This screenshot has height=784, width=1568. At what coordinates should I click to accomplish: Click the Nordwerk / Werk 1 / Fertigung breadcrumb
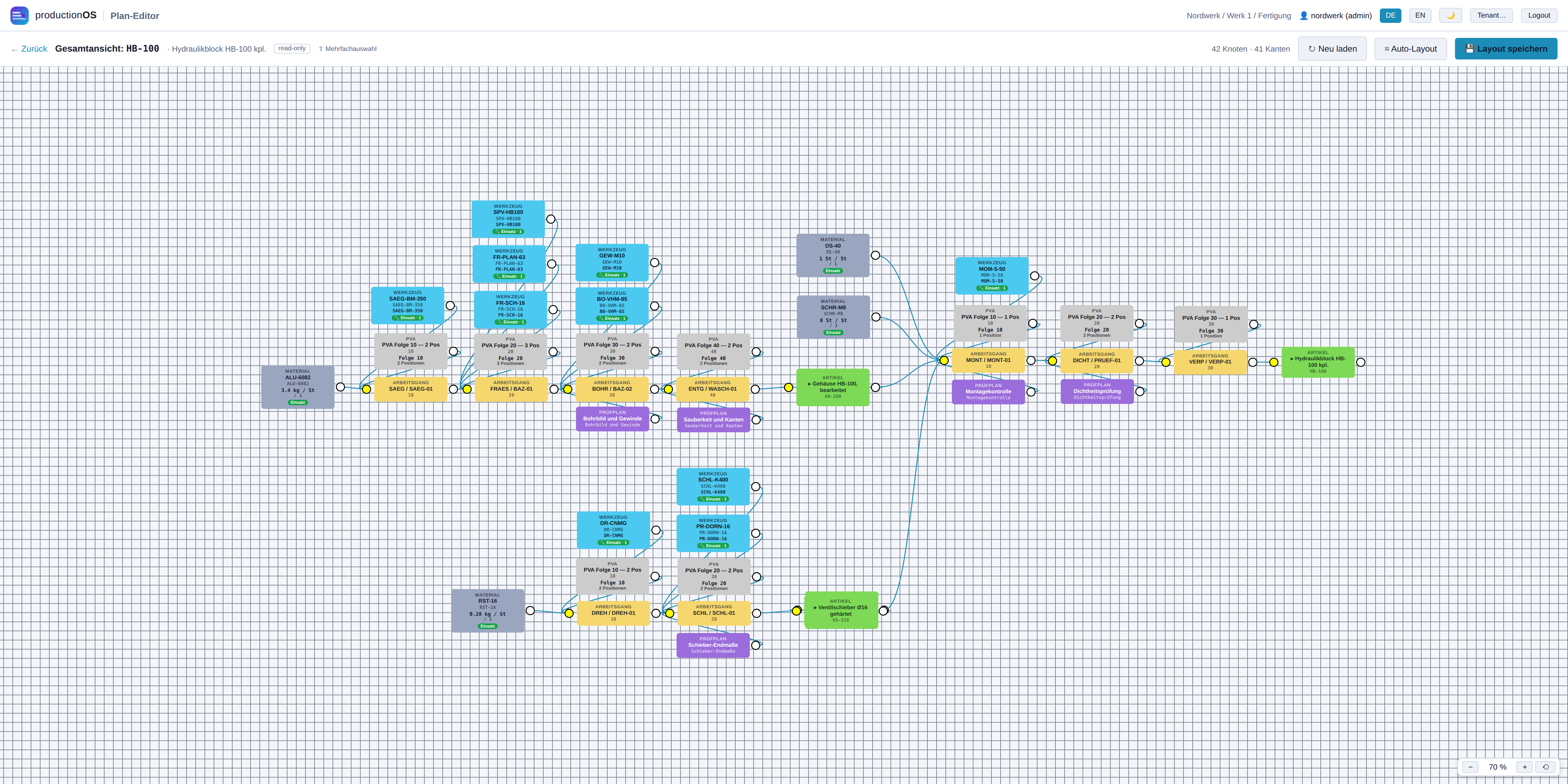[1238, 16]
